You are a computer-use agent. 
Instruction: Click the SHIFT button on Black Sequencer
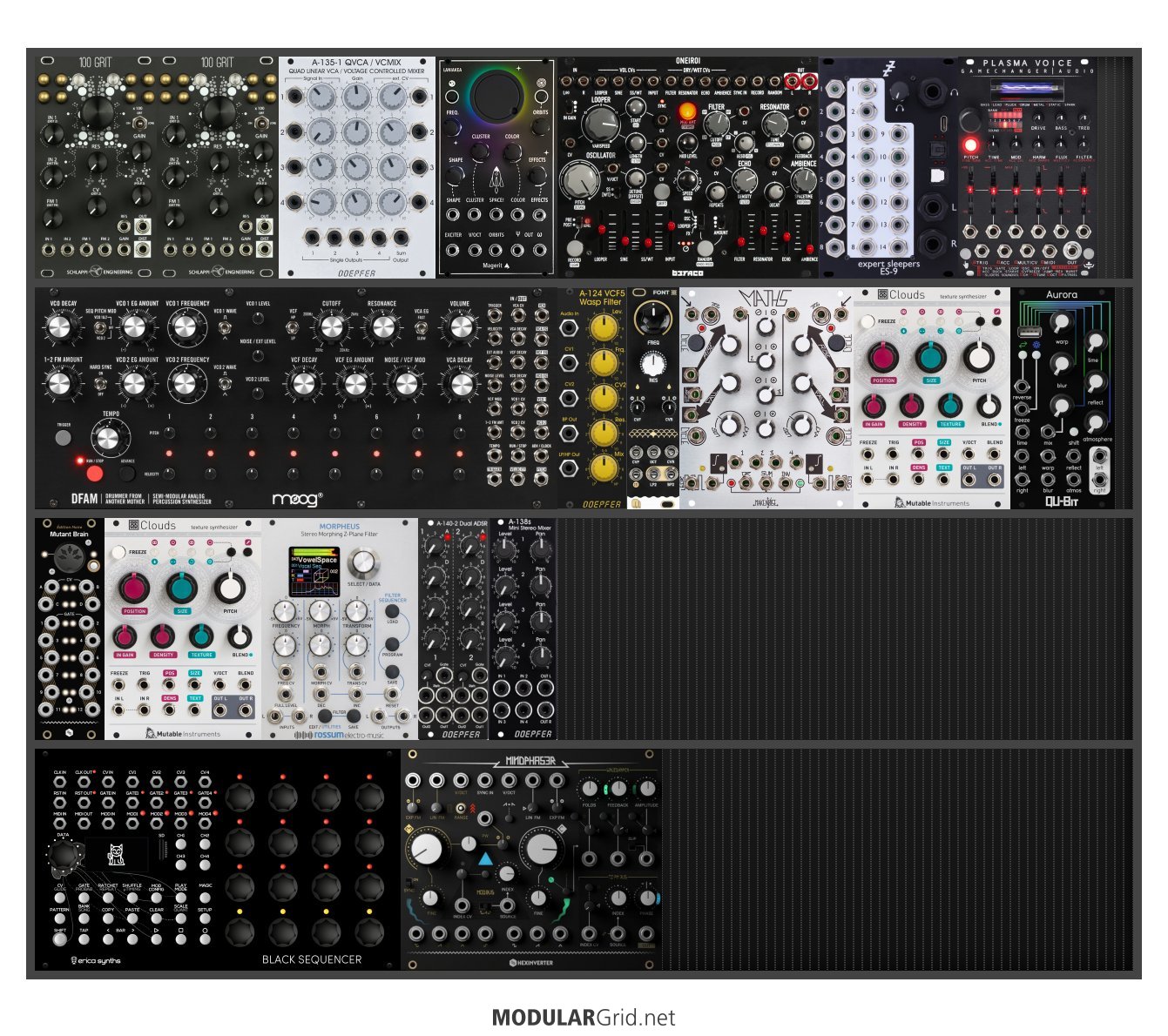click(59, 939)
